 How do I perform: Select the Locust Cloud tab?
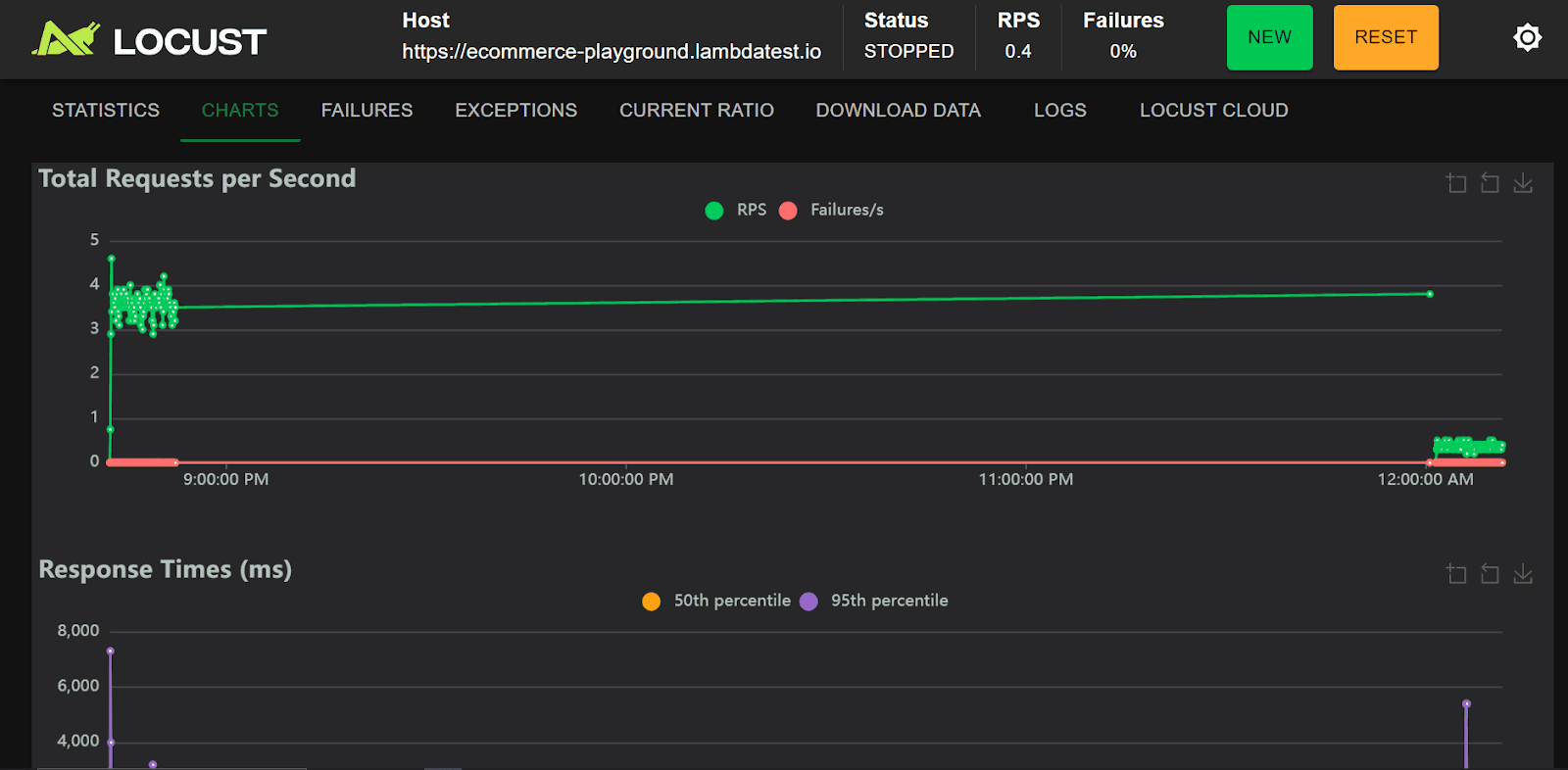point(1213,111)
